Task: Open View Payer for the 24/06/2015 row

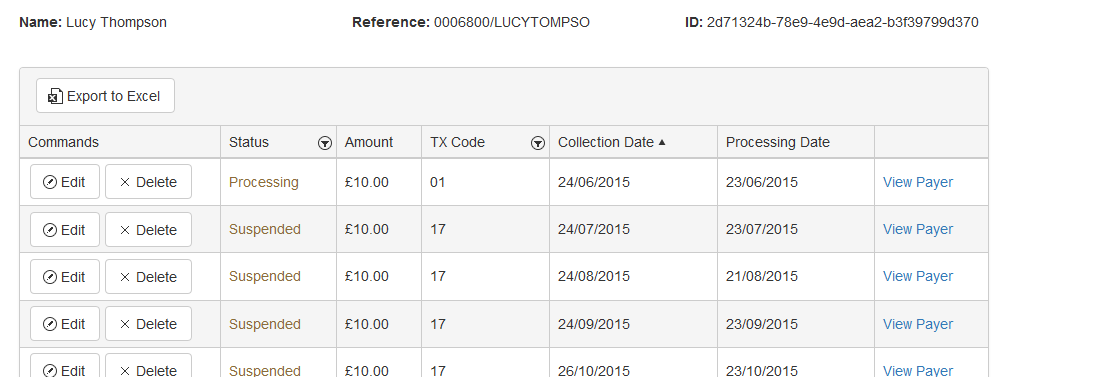Action: 917,182
